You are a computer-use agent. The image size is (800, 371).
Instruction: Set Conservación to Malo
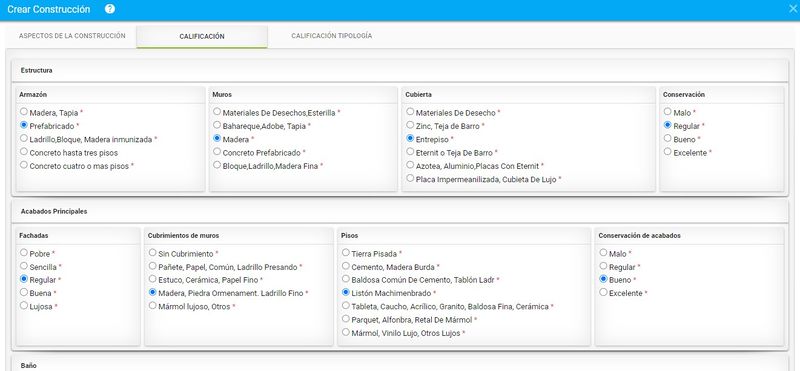[668, 111]
